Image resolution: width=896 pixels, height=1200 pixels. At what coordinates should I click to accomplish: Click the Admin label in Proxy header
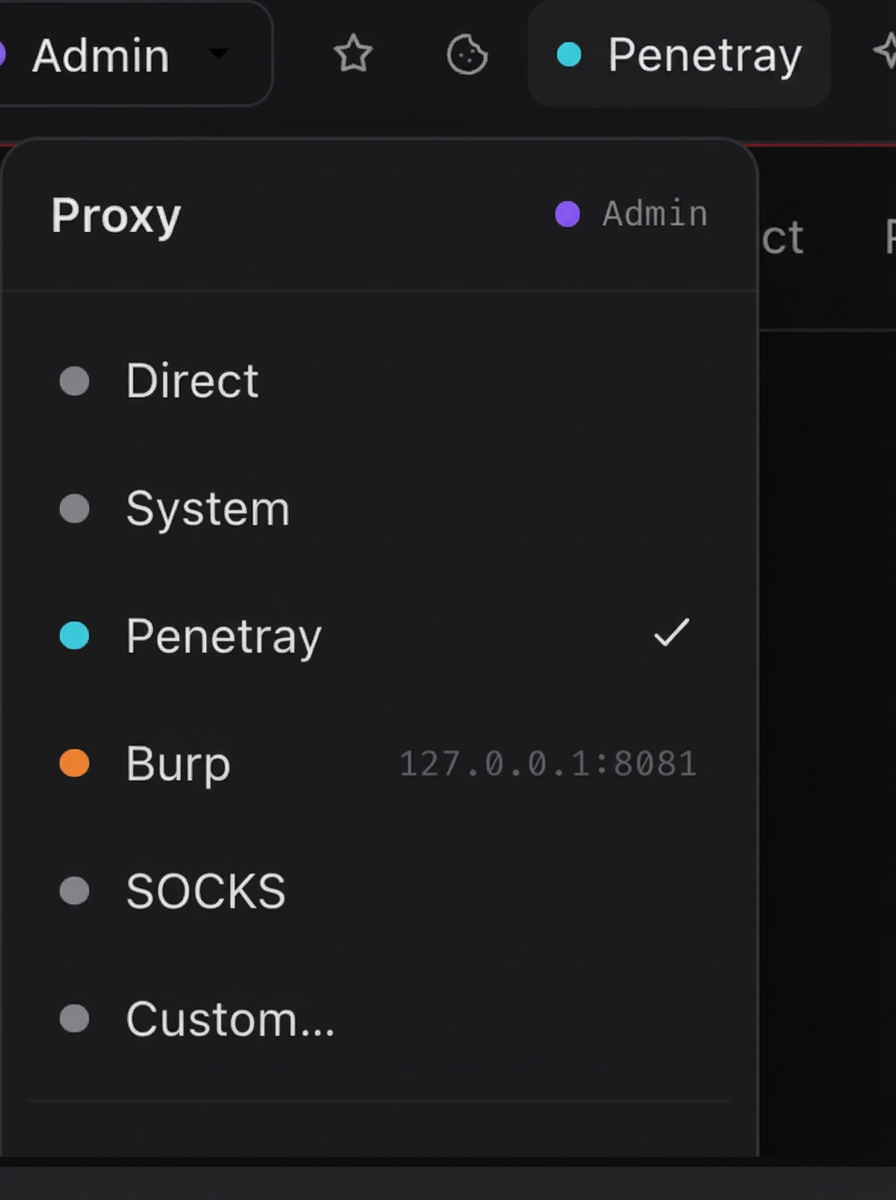click(x=655, y=214)
